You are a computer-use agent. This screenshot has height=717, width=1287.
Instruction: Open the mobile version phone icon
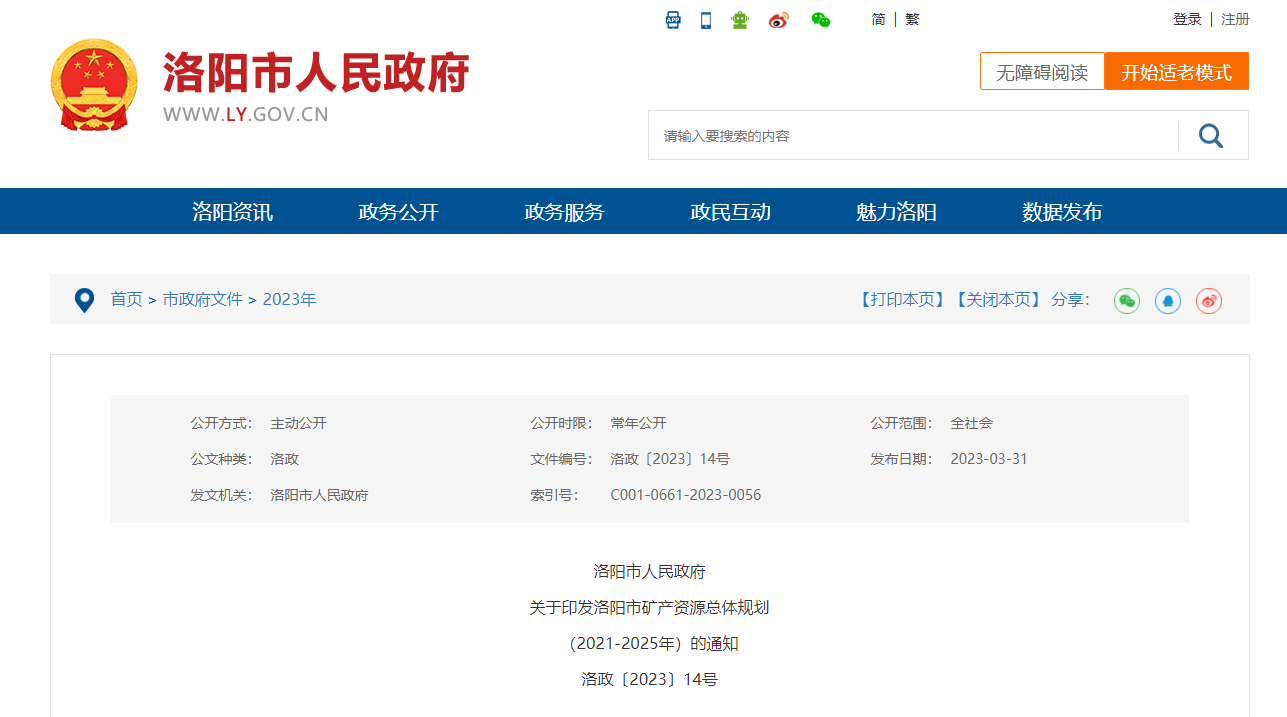pos(706,20)
